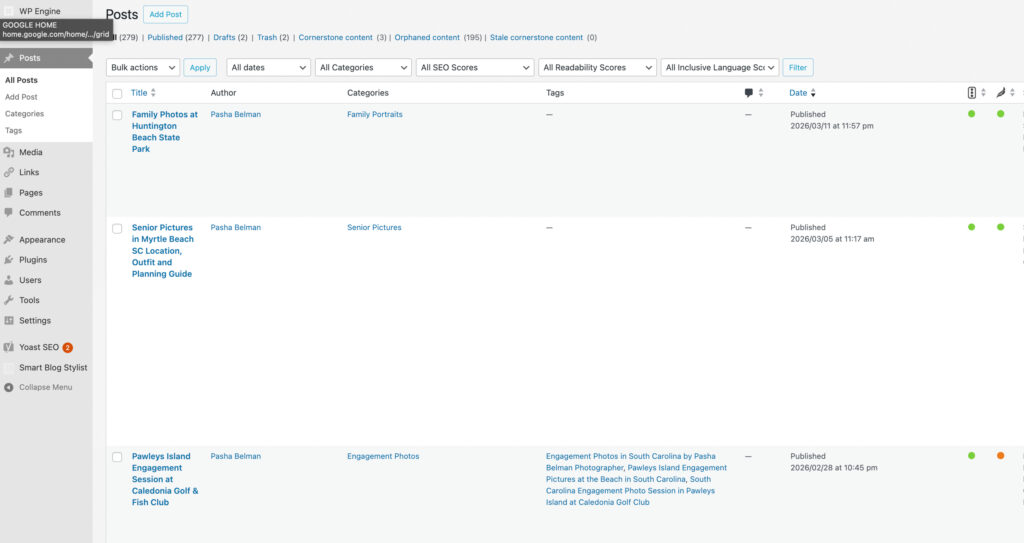Show Stale cornerstone content filter link
Viewport: 1024px width, 543px height.
click(536, 37)
